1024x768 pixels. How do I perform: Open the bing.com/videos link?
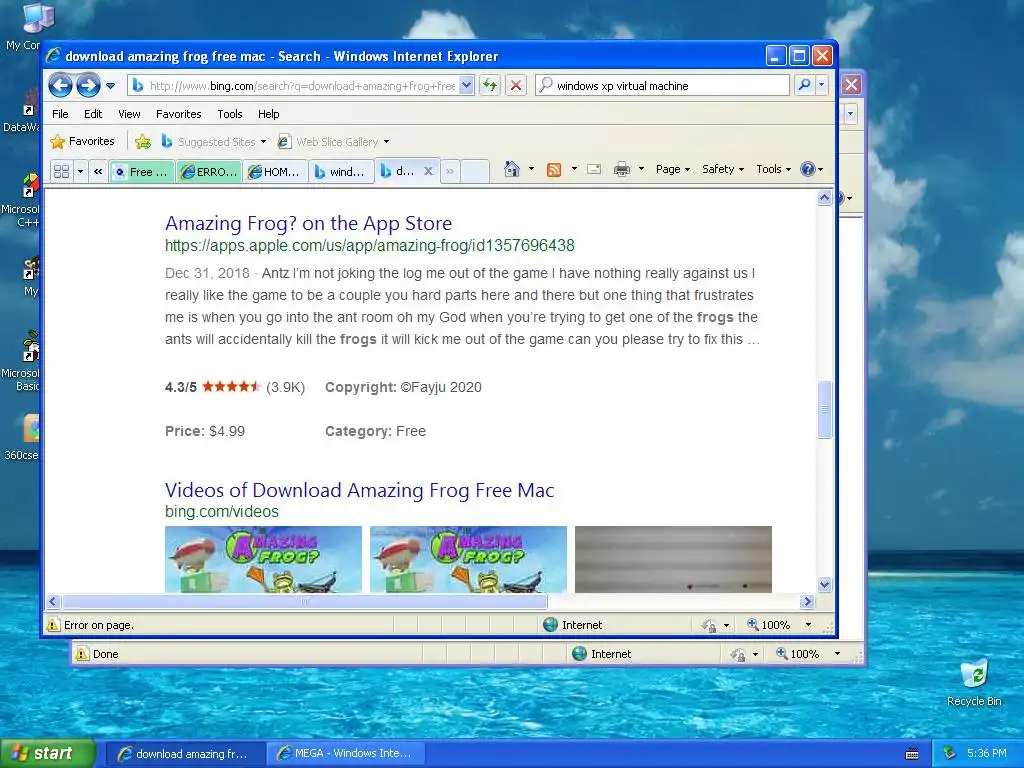pos(221,512)
